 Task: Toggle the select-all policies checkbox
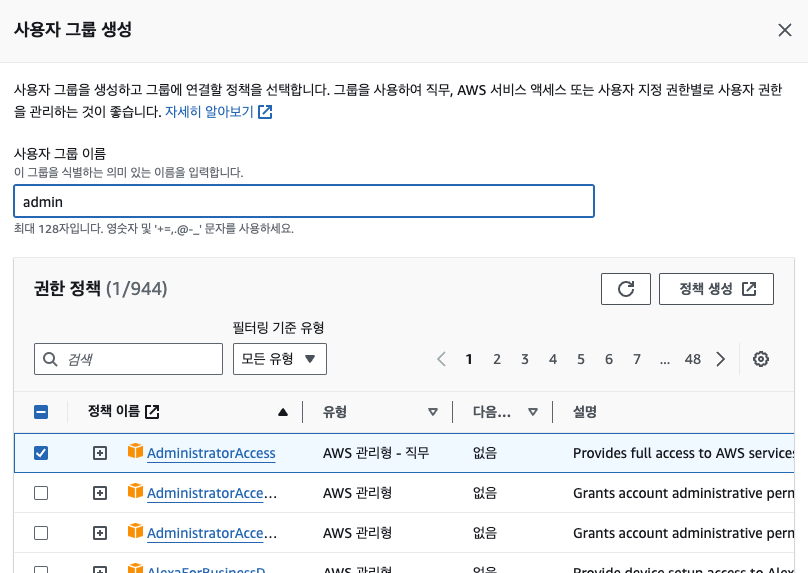41,412
